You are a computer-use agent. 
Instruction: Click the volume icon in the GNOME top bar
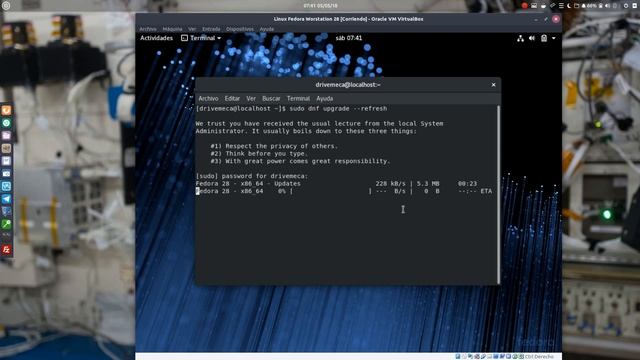[532, 38]
